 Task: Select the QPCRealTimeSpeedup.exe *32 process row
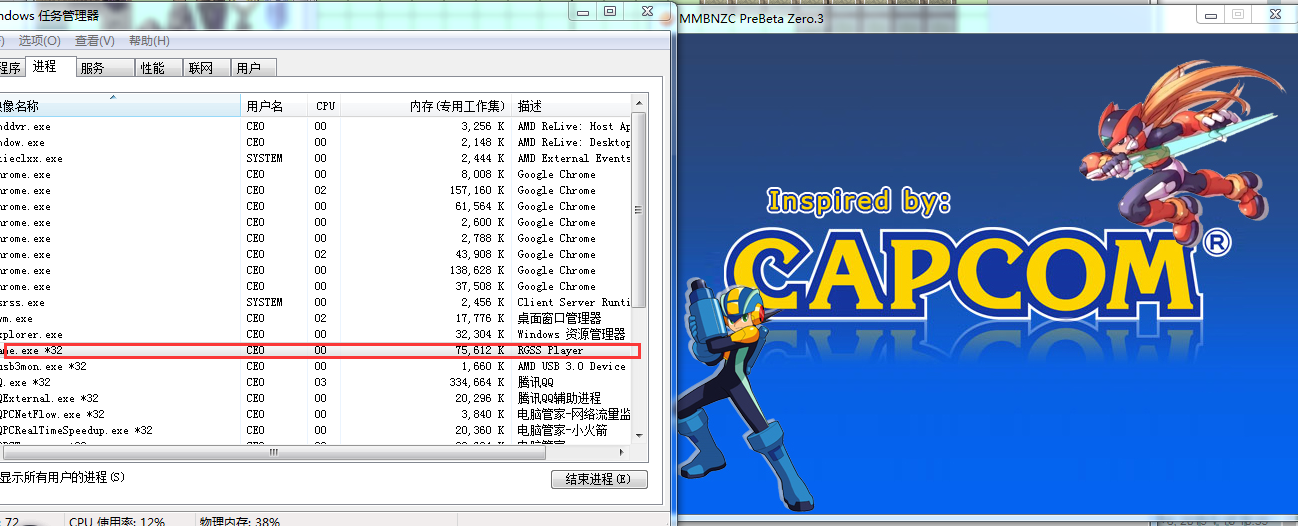click(x=316, y=431)
